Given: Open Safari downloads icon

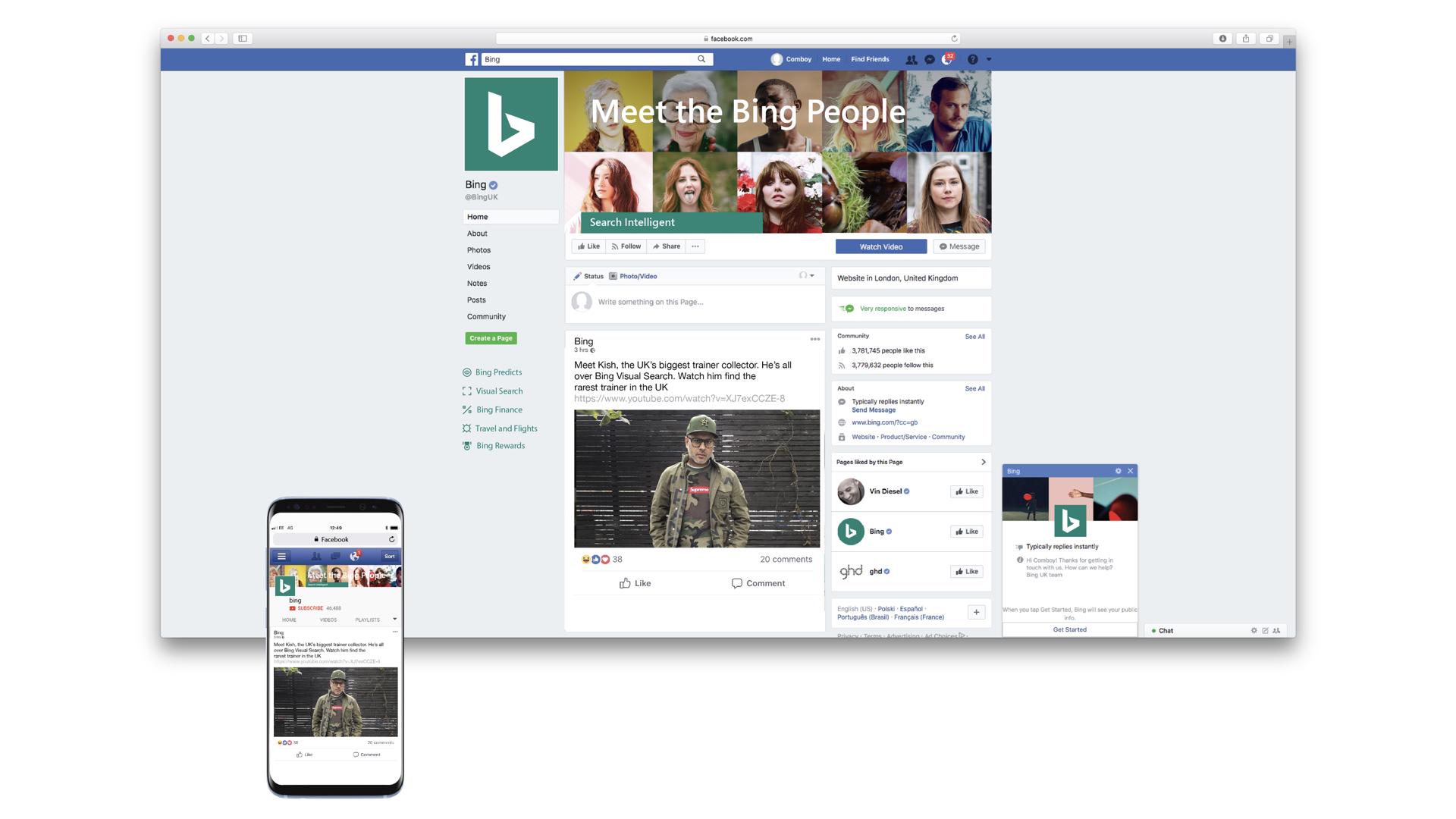Looking at the screenshot, I should click(x=1222, y=39).
